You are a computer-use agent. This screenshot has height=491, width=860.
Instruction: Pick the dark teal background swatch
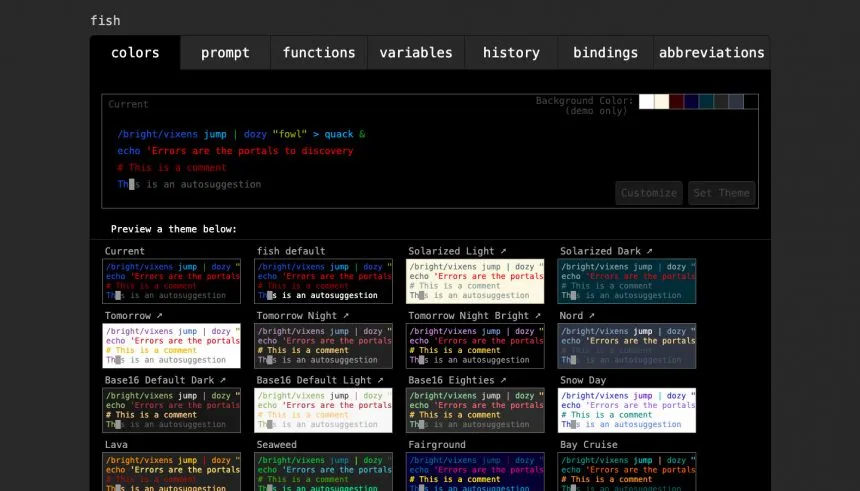(706, 101)
